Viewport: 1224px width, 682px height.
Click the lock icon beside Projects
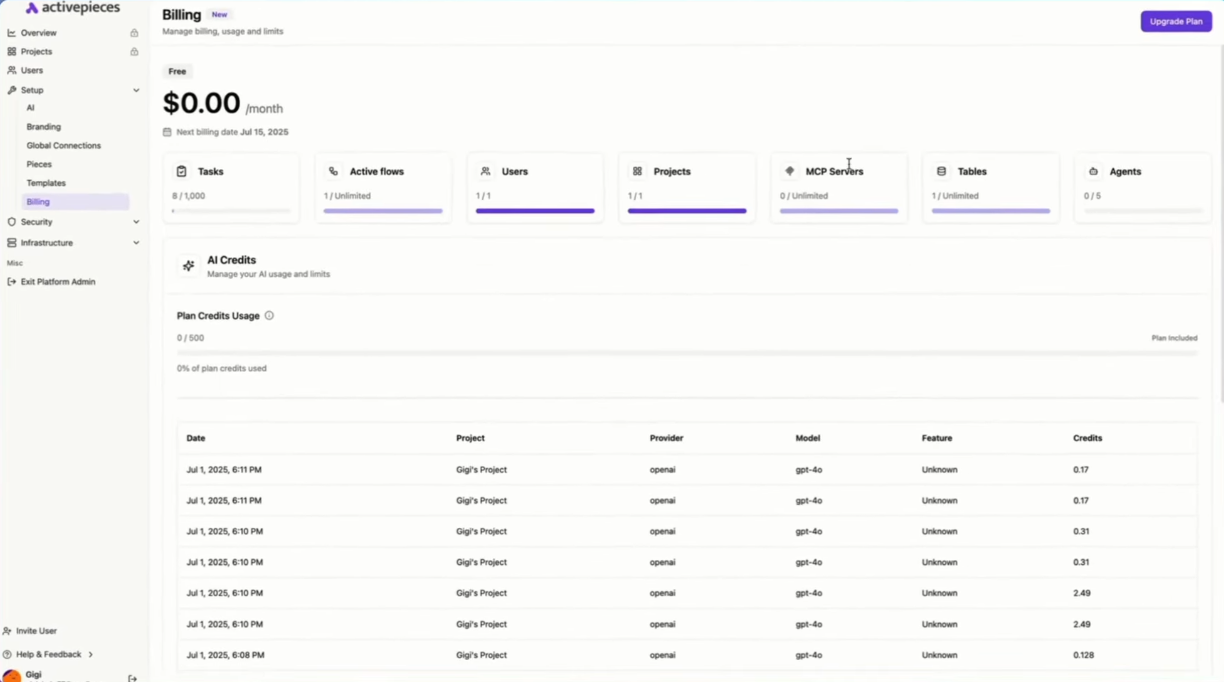(x=134, y=52)
